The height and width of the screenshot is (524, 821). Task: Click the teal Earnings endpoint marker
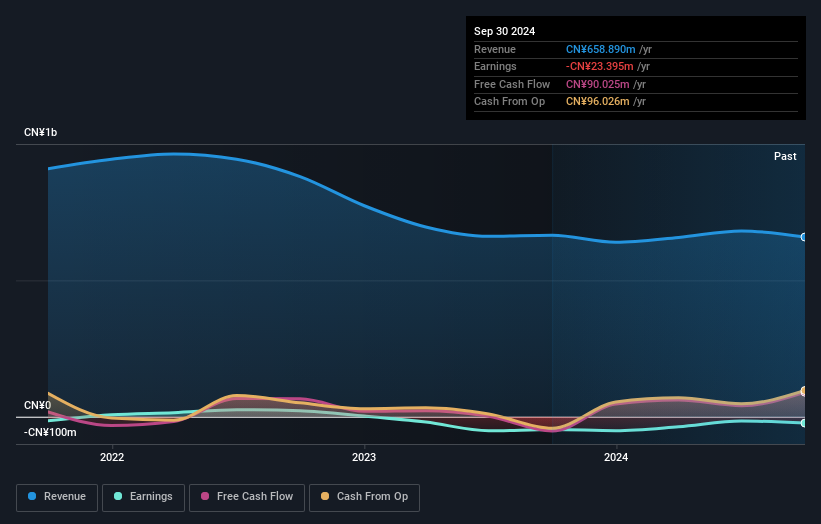coord(804,423)
